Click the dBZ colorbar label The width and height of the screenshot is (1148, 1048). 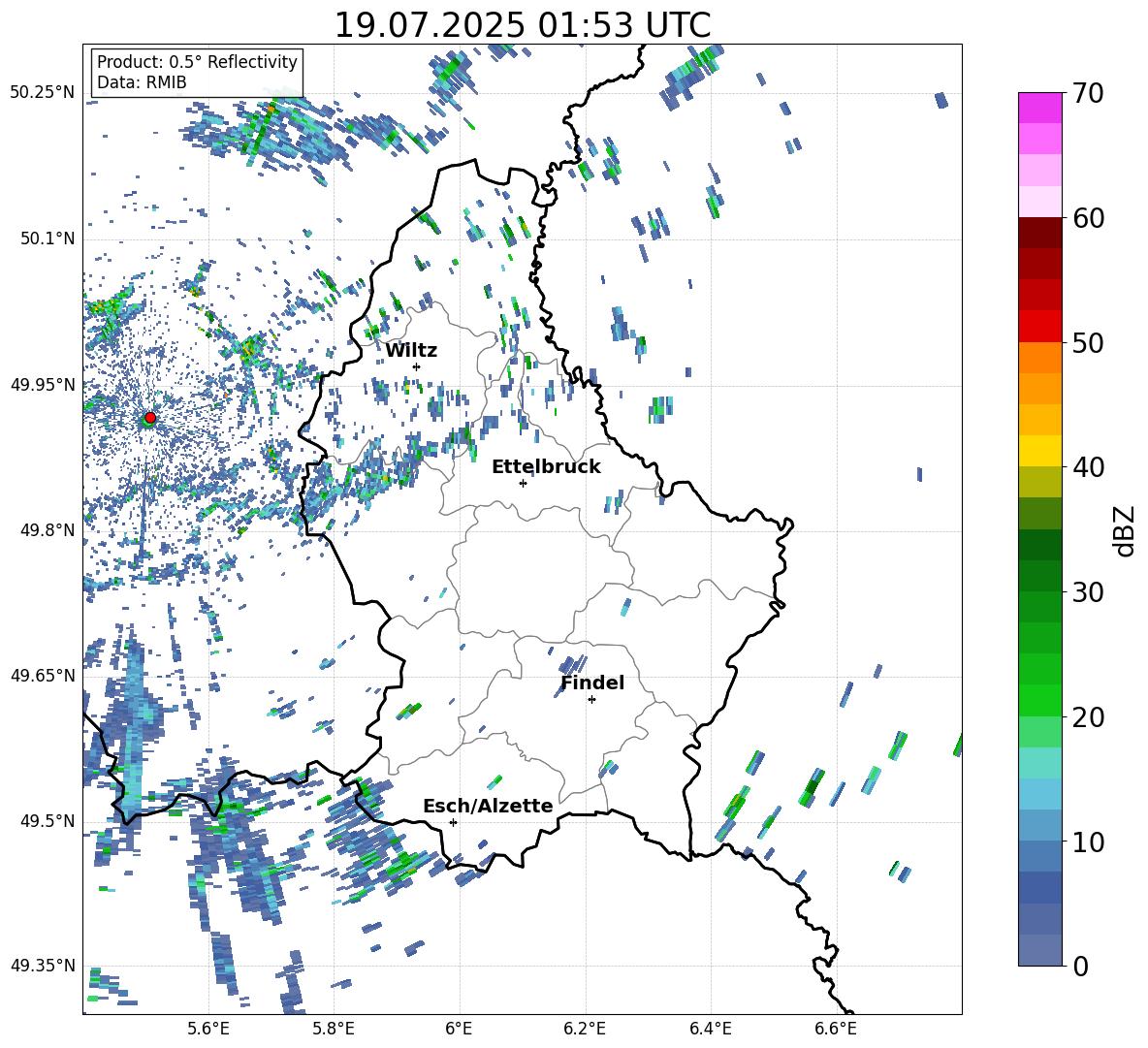pos(1126,530)
